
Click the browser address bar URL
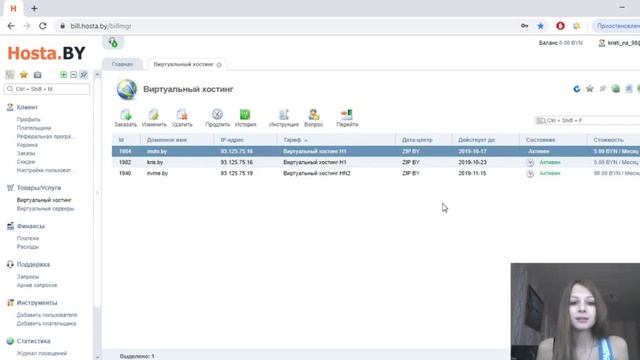pos(101,26)
